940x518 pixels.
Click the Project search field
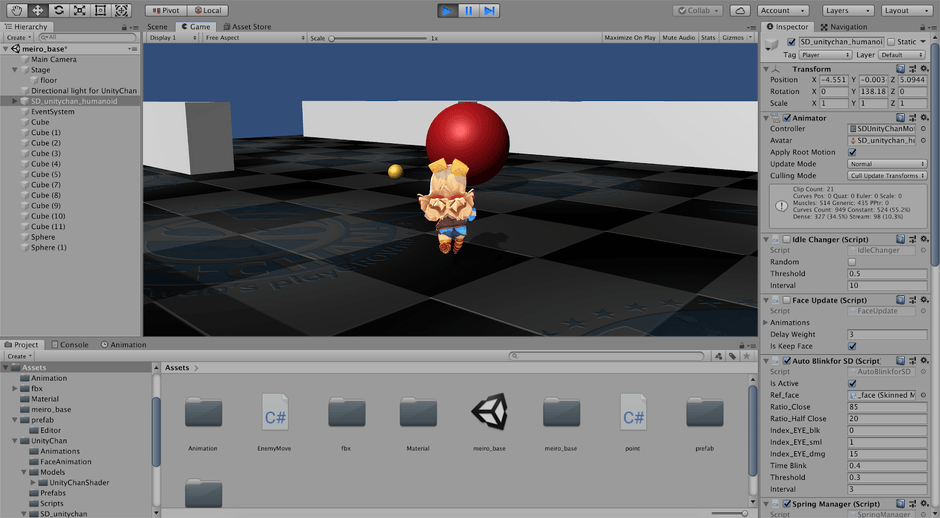tap(607, 356)
